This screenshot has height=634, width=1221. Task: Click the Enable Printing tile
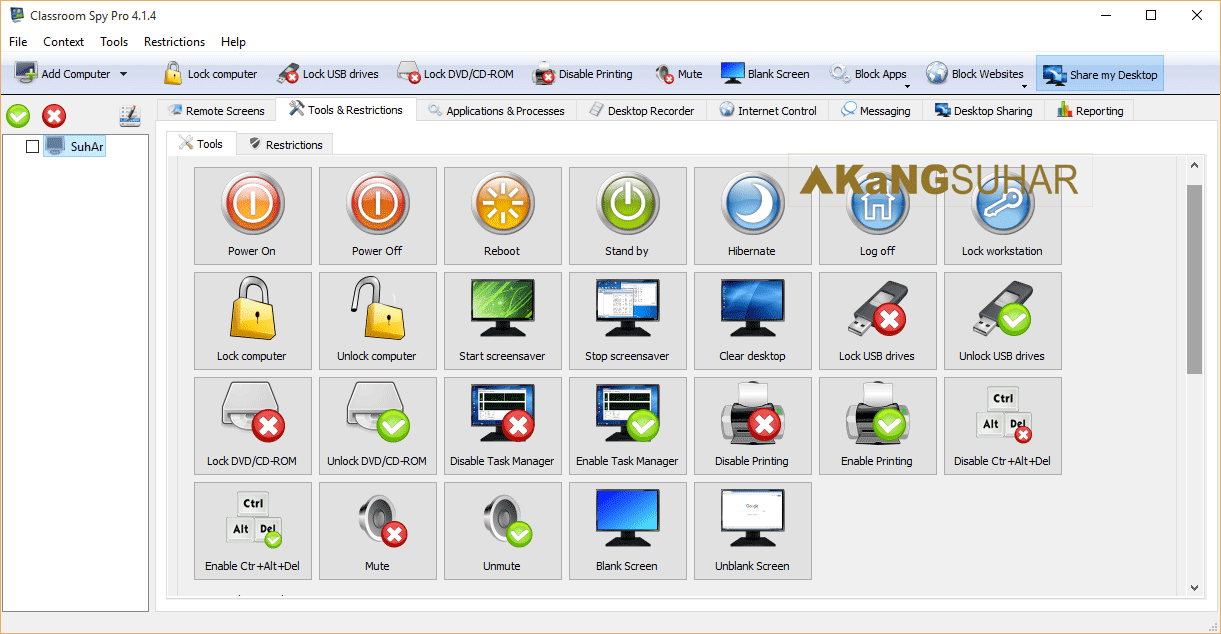(x=877, y=425)
